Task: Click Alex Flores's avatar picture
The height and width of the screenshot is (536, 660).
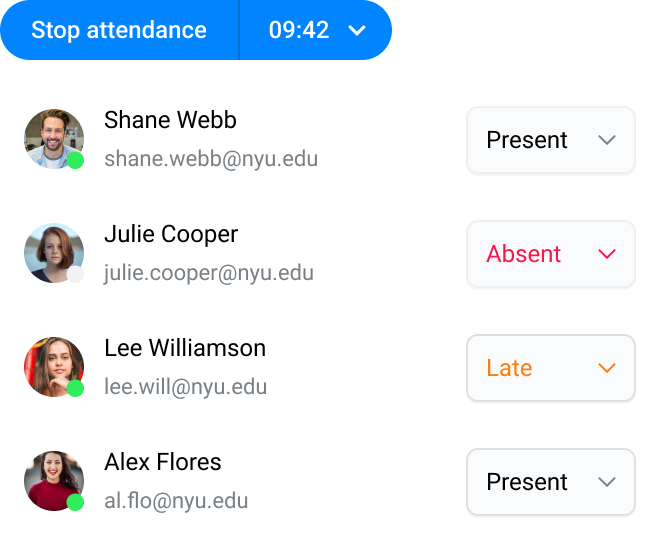Action: click(x=54, y=481)
